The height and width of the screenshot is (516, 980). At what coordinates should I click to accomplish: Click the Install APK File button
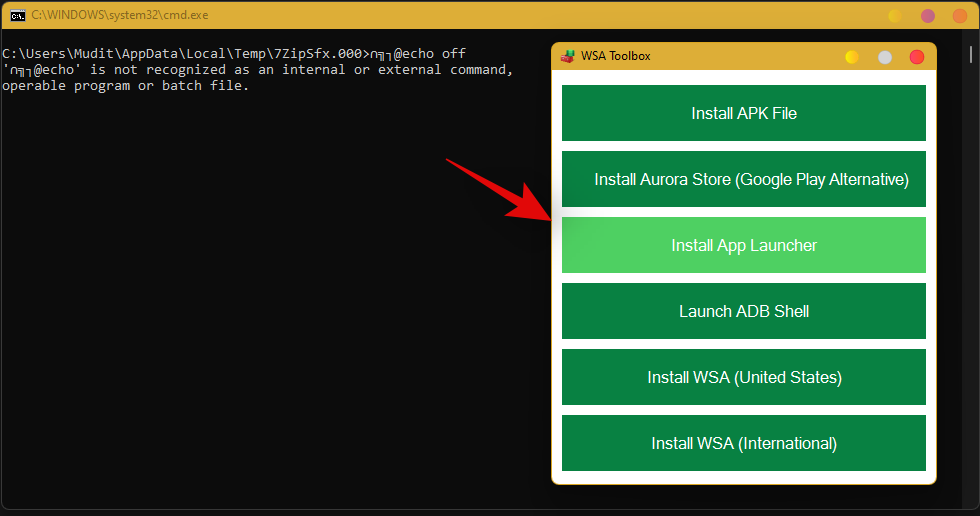[743, 113]
